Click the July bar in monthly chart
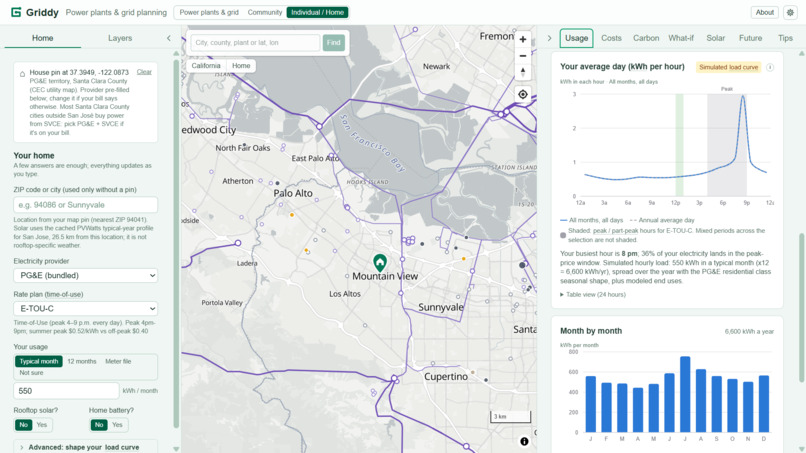806x453 pixels. (x=685, y=394)
